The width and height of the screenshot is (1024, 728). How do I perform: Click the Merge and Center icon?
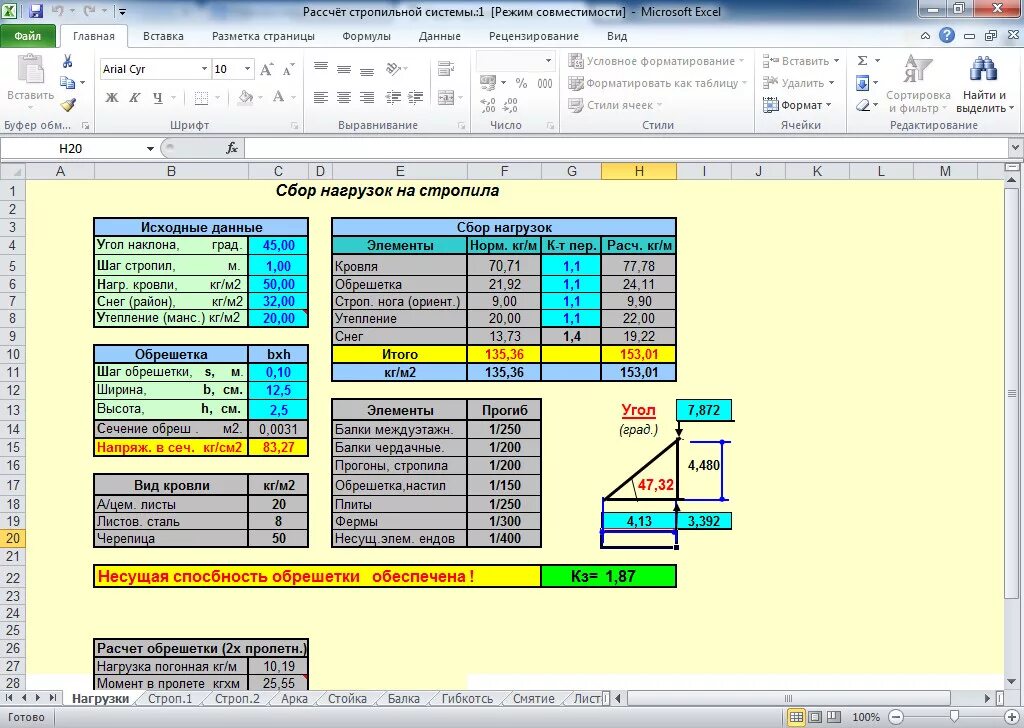point(447,98)
